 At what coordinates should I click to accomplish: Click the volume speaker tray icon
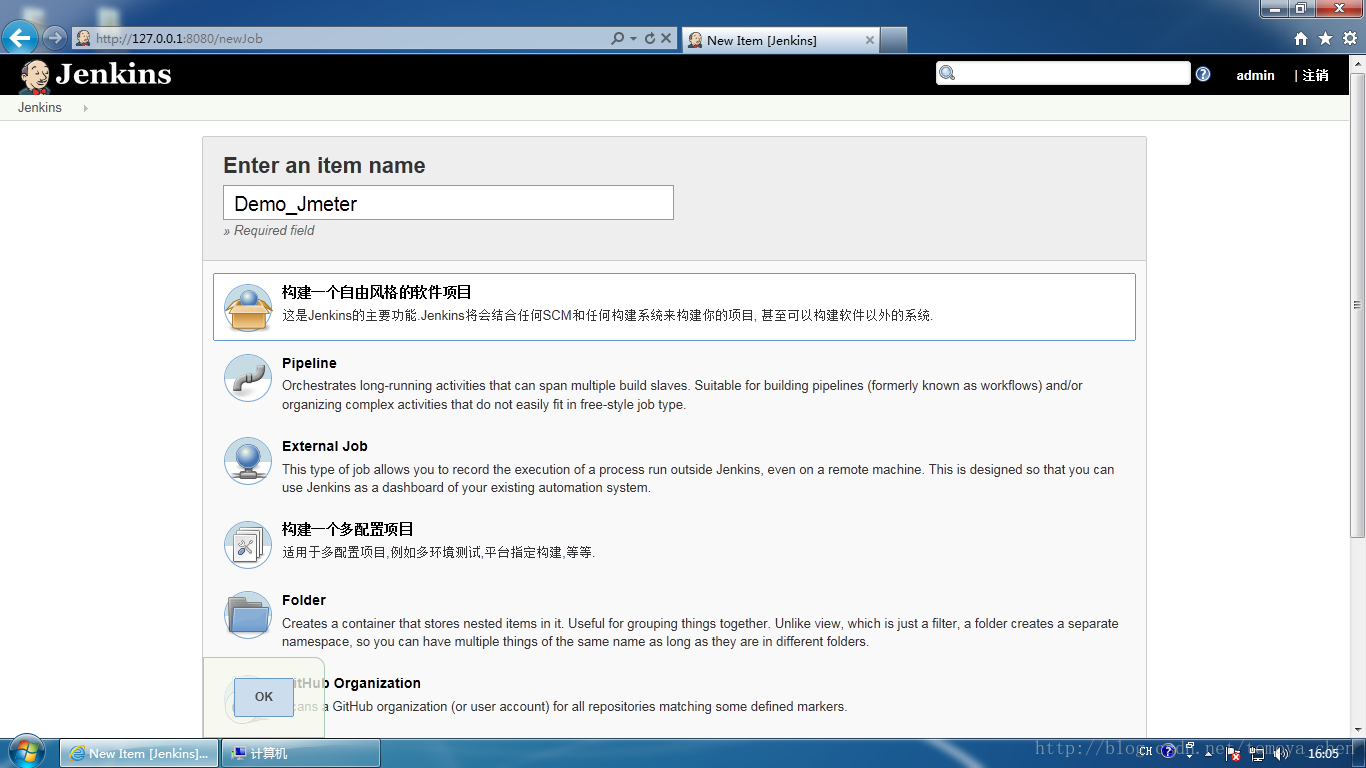(1281, 754)
